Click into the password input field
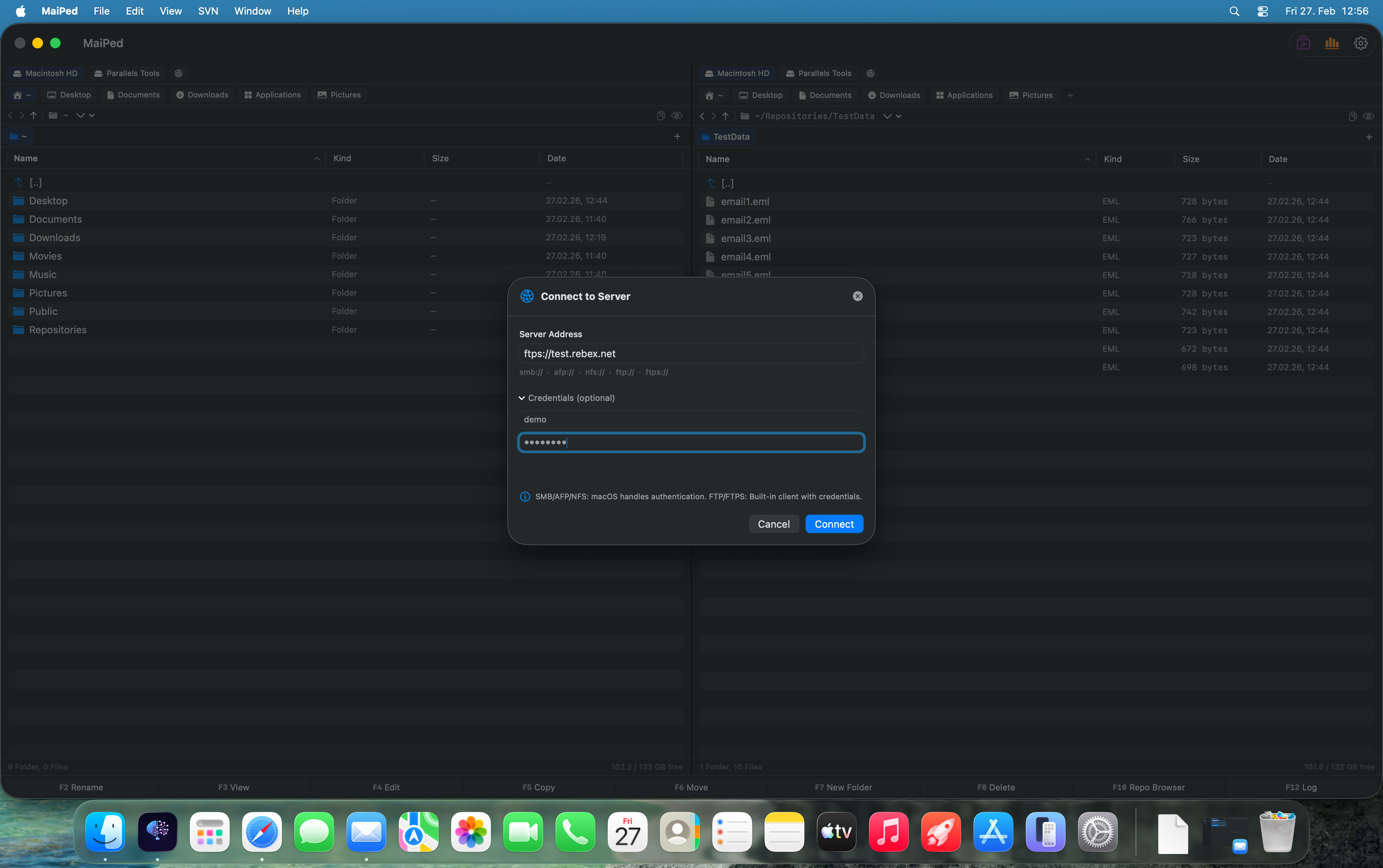Viewport: 1383px width, 868px height. tap(691, 442)
